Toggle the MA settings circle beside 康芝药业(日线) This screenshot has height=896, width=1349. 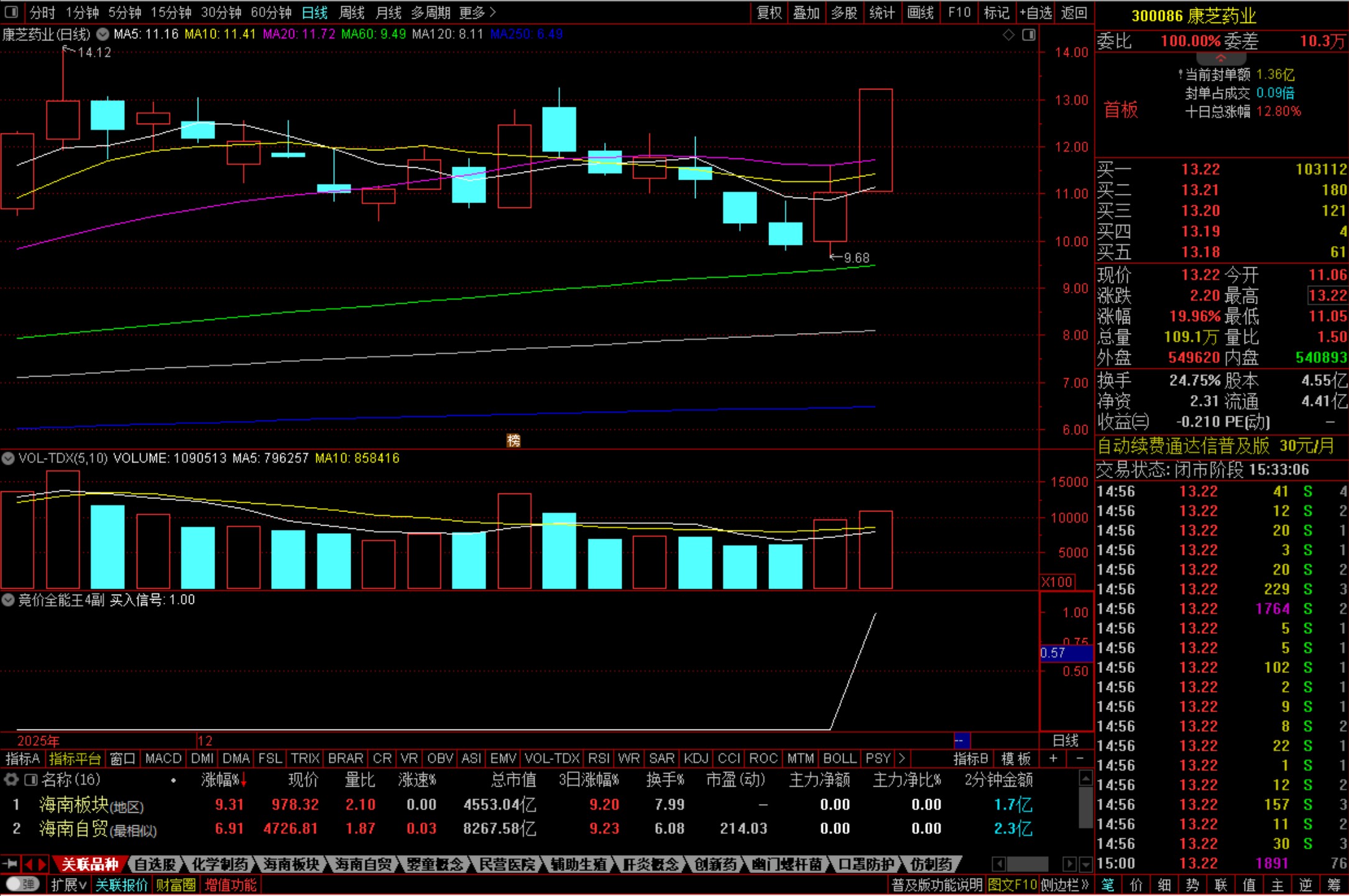(103, 34)
